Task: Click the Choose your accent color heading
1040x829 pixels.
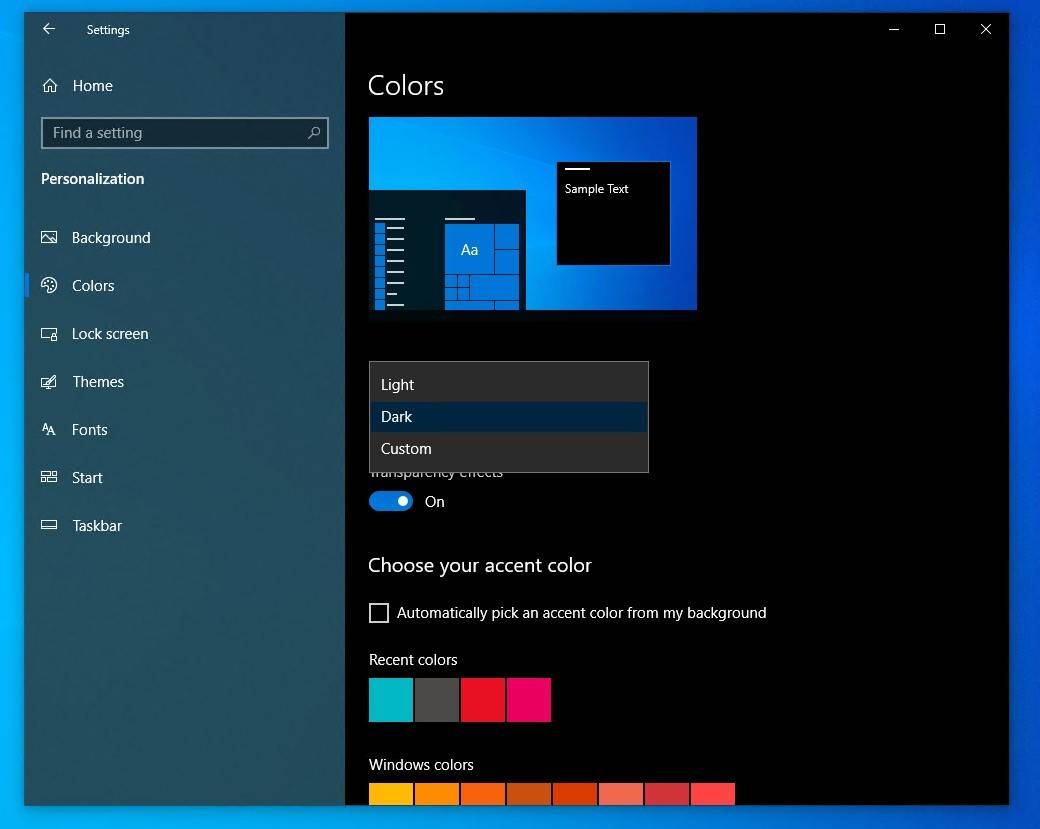Action: point(480,565)
